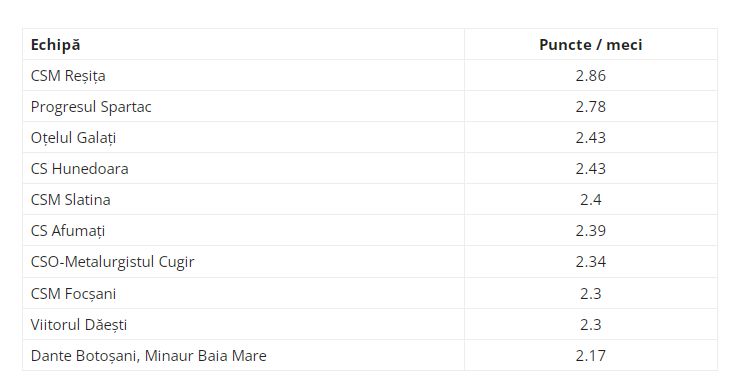The width and height of the screenshot is (737, 389).
Task: Click the 2.4 value for CSM Slatina
Action: tap(591, 200)
